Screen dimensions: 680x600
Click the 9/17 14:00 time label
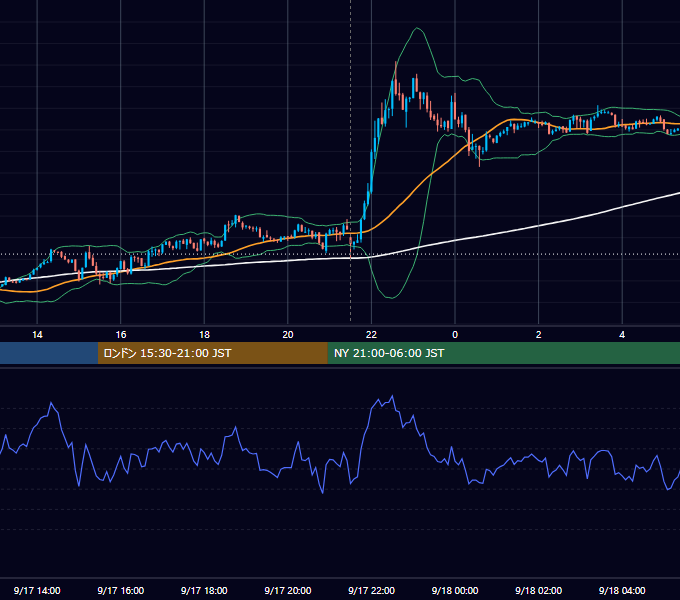(x=37, y=590)
